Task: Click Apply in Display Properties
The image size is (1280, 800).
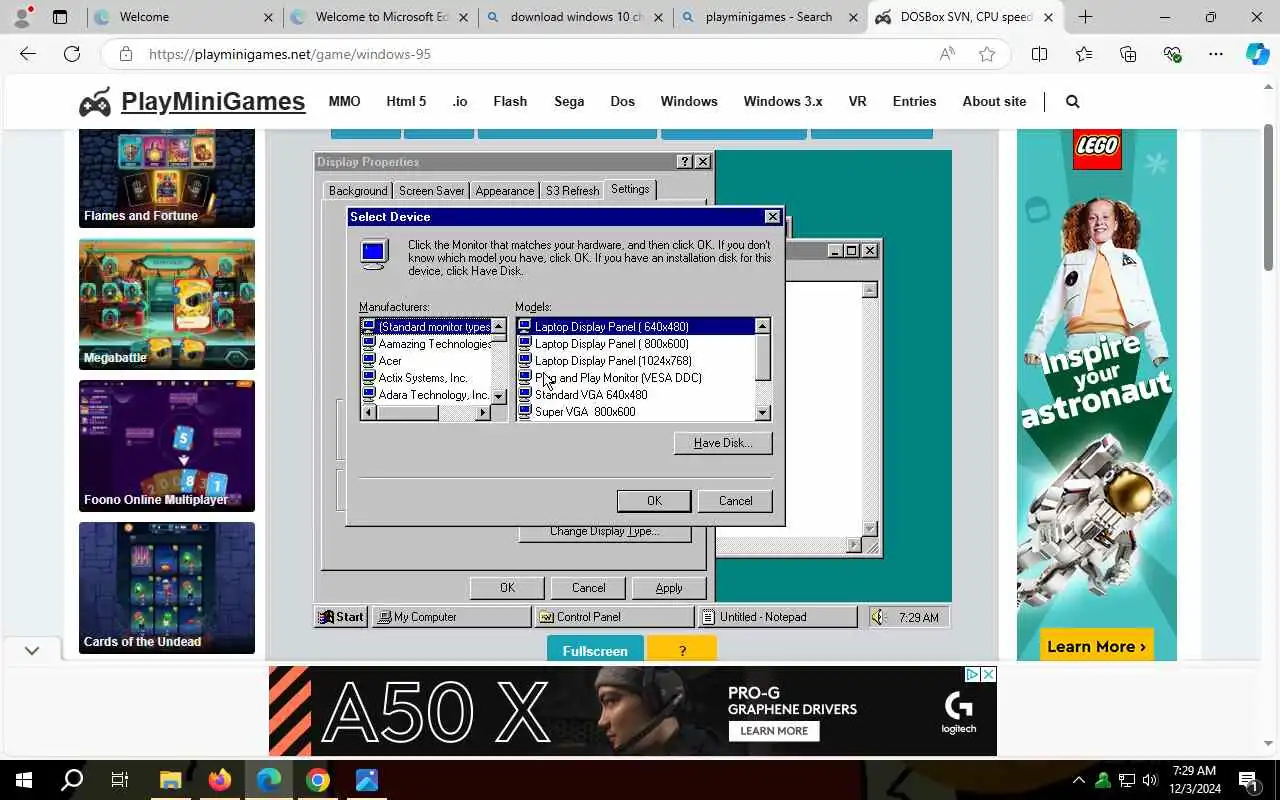Action: pos(669,588)
